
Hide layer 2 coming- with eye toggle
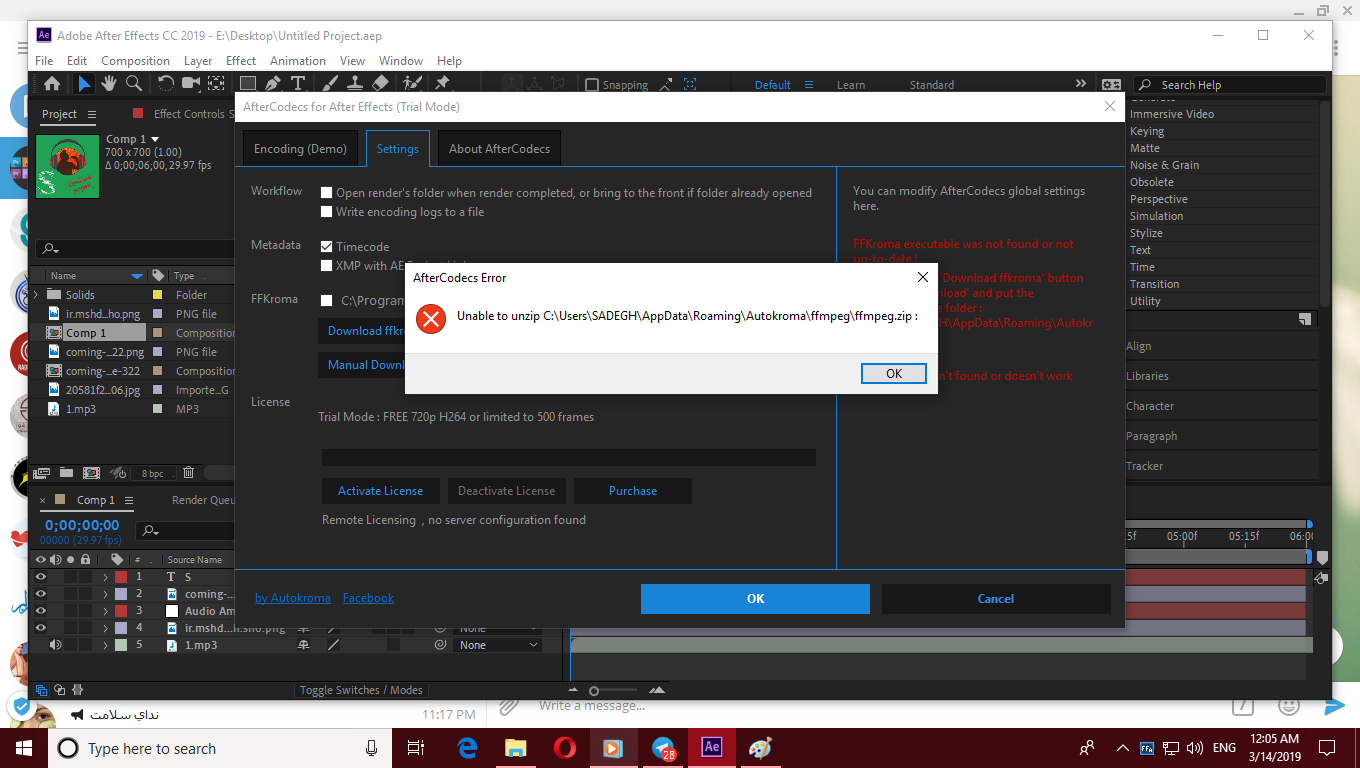point(41,594)
